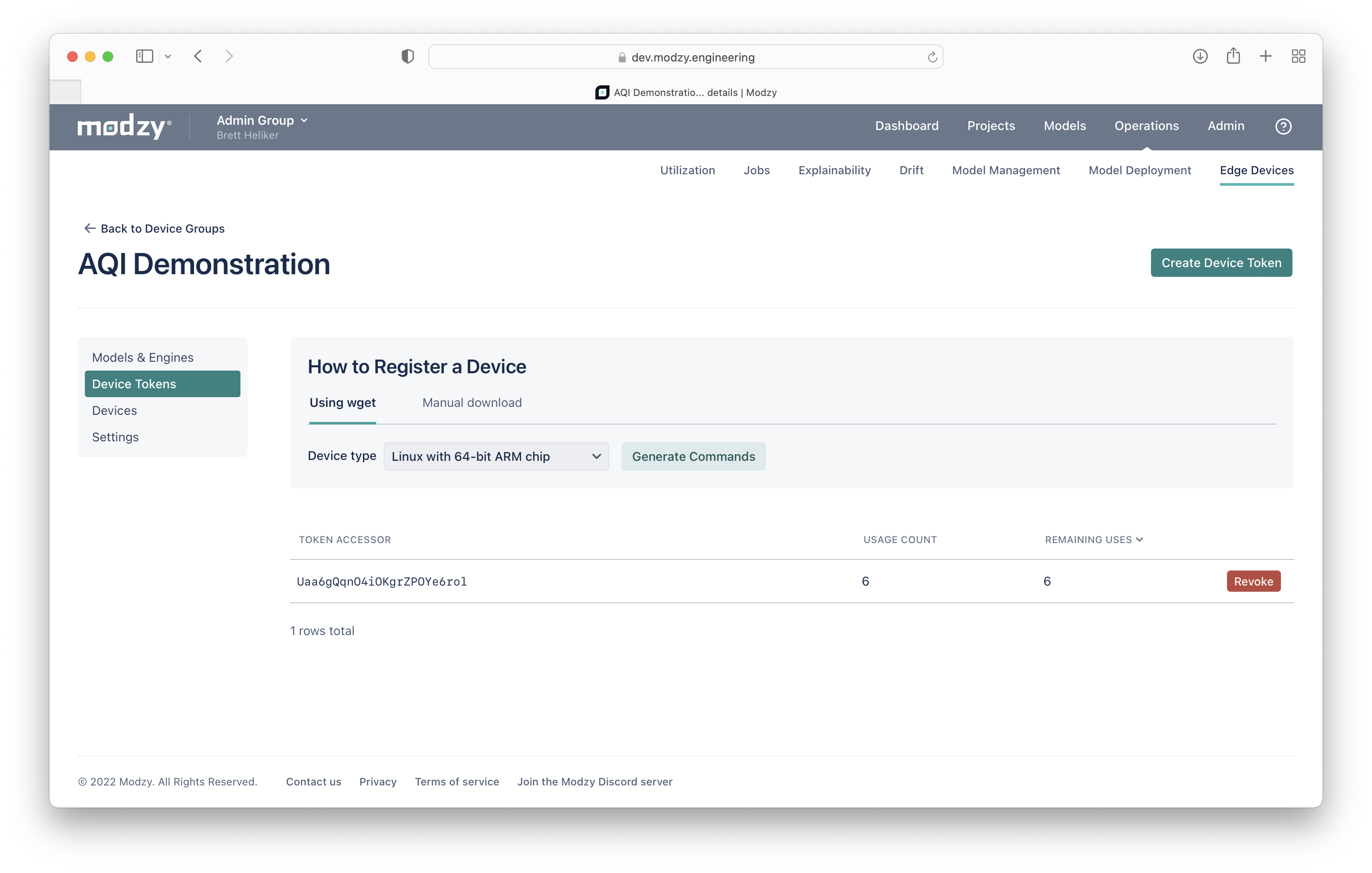1372x873 pixels.
Task: Switch to the Manual download tab
Action: [x=472, y=402]
